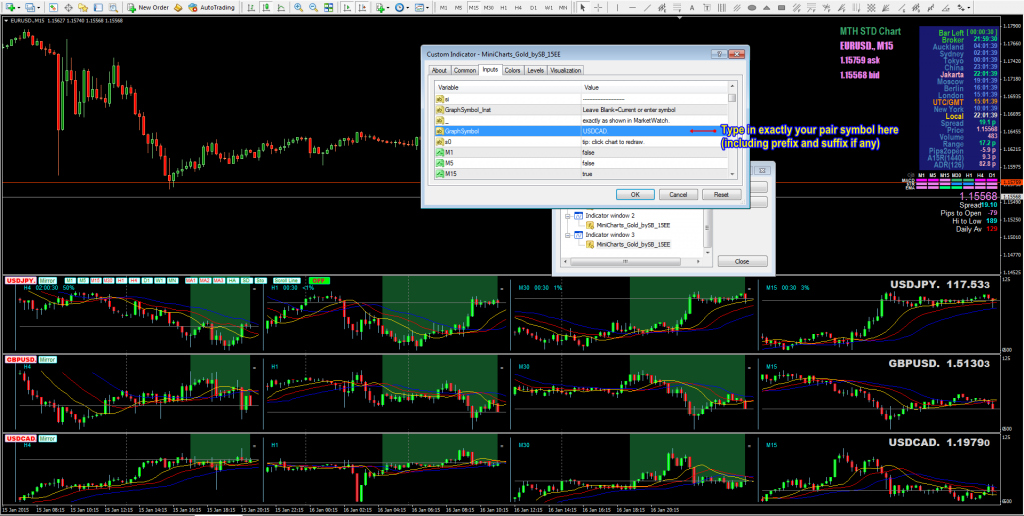Click the AutoTrading button
The height and width of the screenshot is (516, 1024).
tap(212, 8)
